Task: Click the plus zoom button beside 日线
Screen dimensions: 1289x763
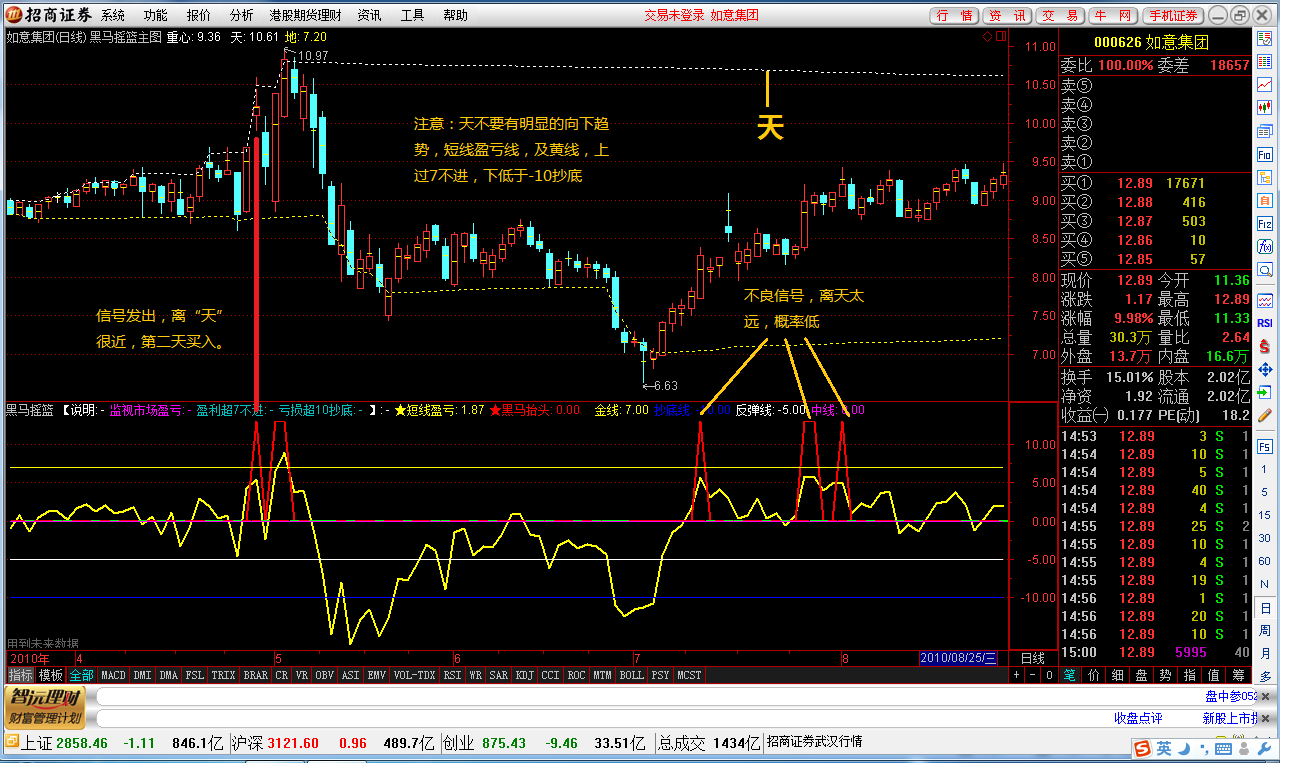Action: click(1016, 675)
